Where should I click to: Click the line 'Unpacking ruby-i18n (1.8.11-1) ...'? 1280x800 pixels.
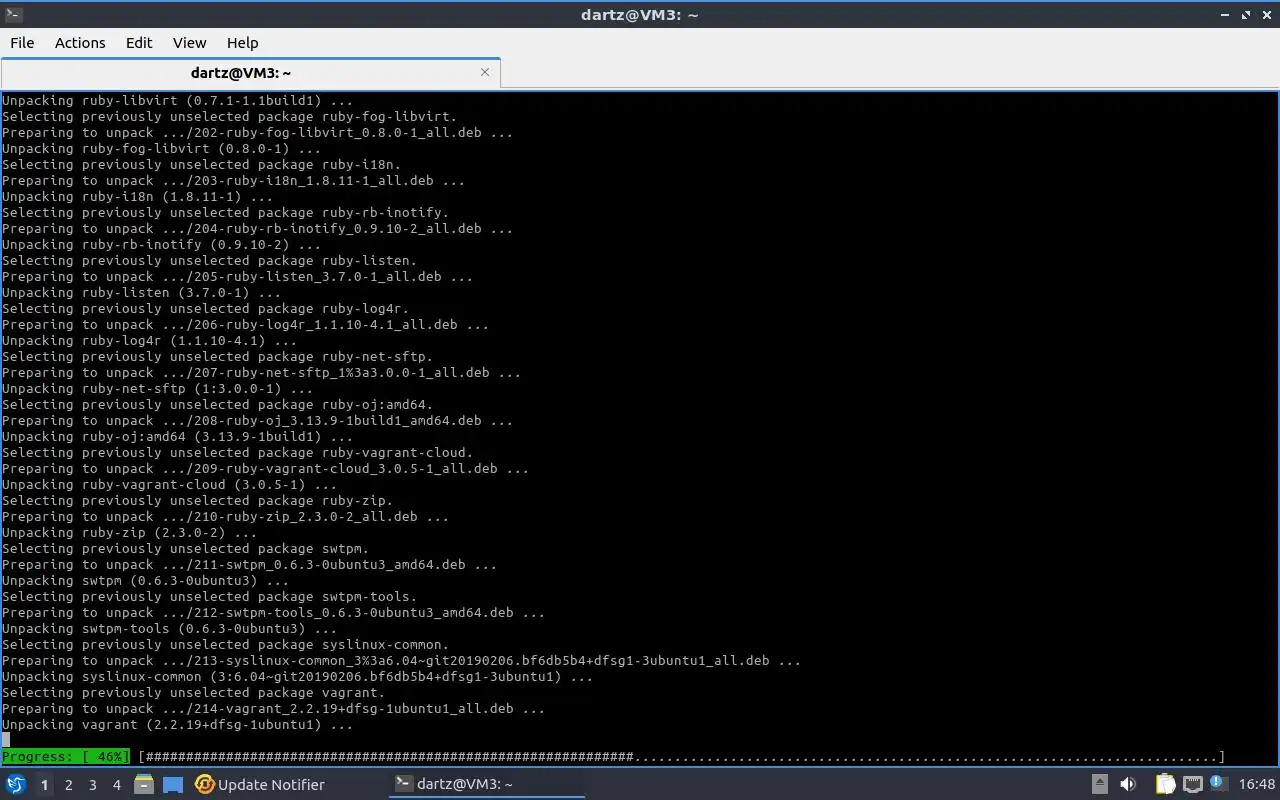coord(138,197)
